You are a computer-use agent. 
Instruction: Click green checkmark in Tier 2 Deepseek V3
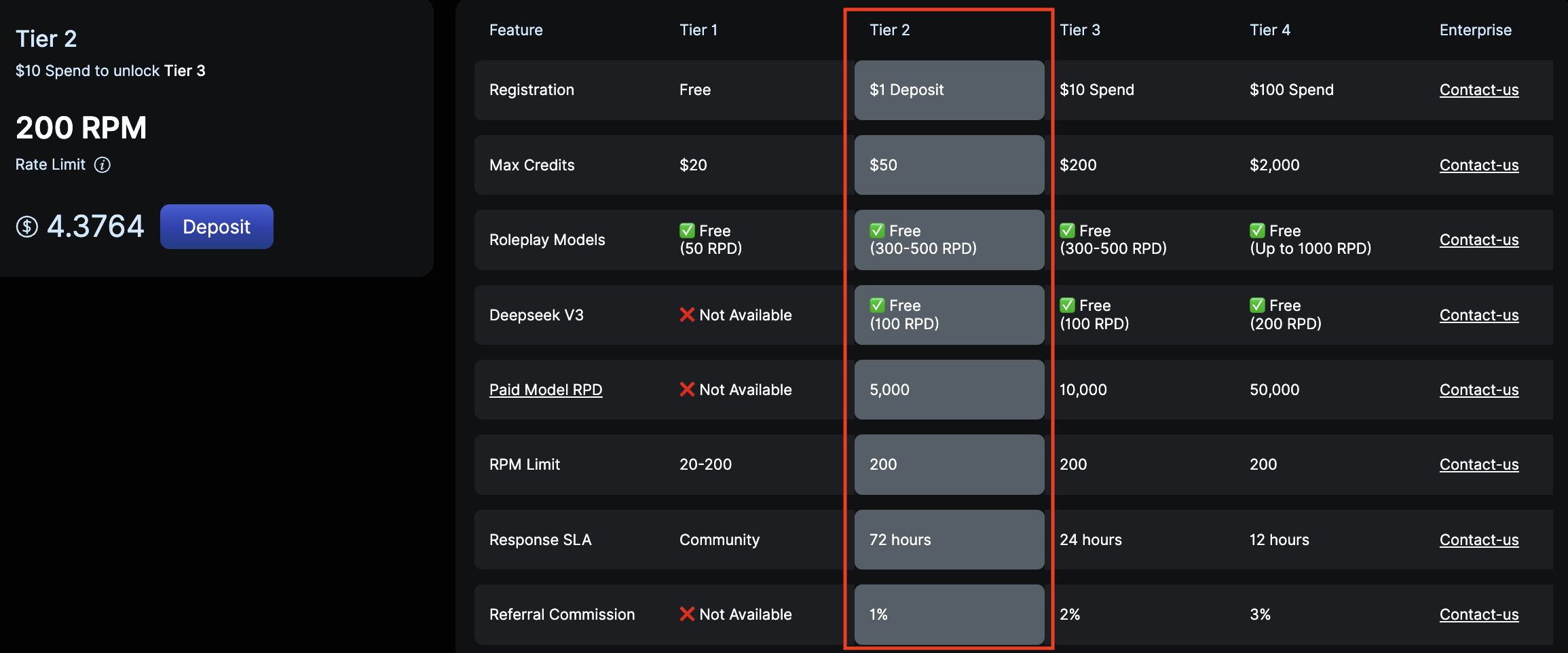tap(877, 305)
